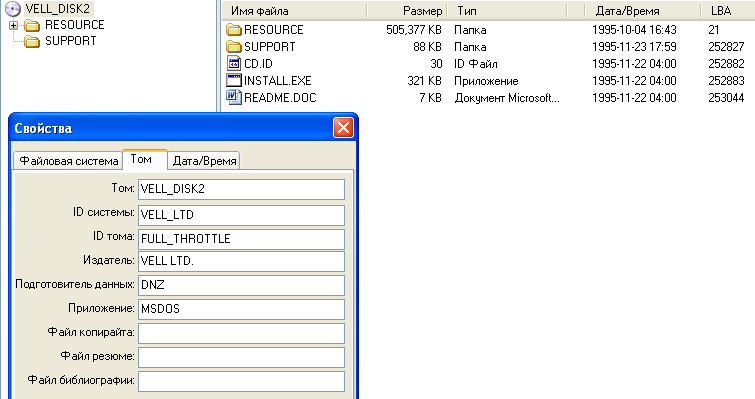
Task: Click the CD.ID file icon
Action: click(x=234, y=64)
